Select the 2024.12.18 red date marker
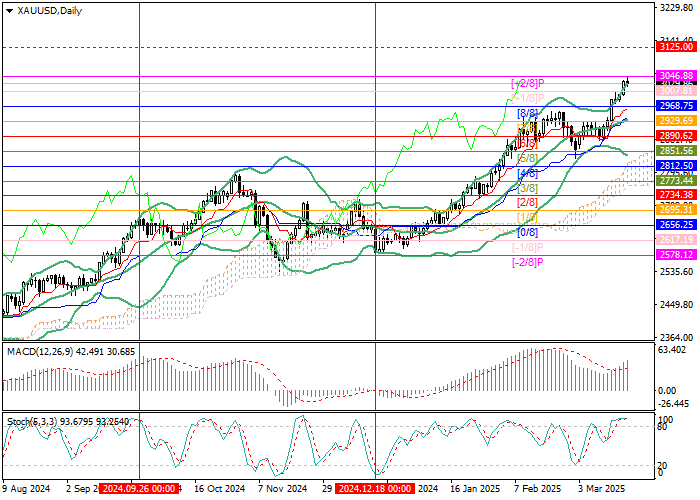The width and height of the screenshot is (700, 500). tap(375, 490)
